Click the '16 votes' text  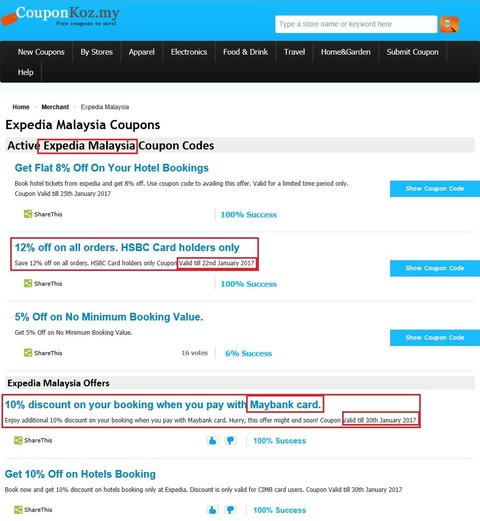click(195, 353)
